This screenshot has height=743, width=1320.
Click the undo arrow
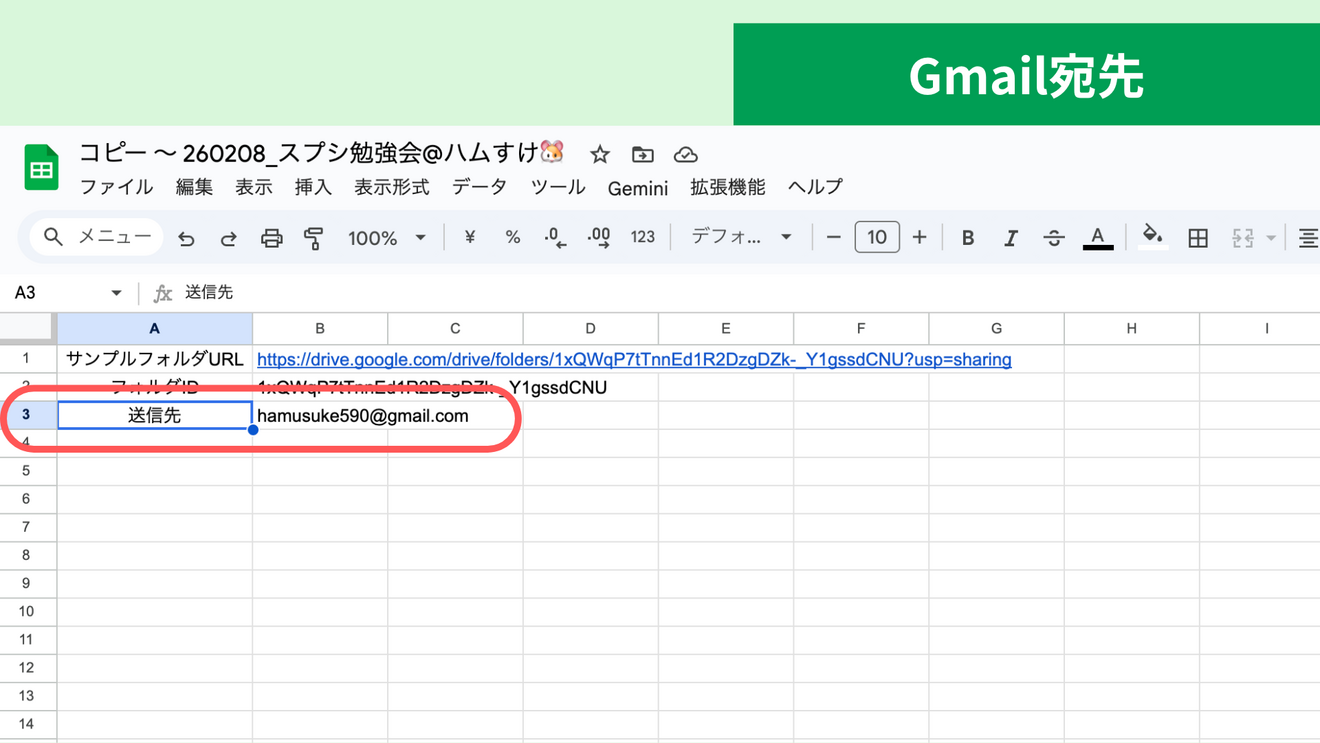(186, 238)
